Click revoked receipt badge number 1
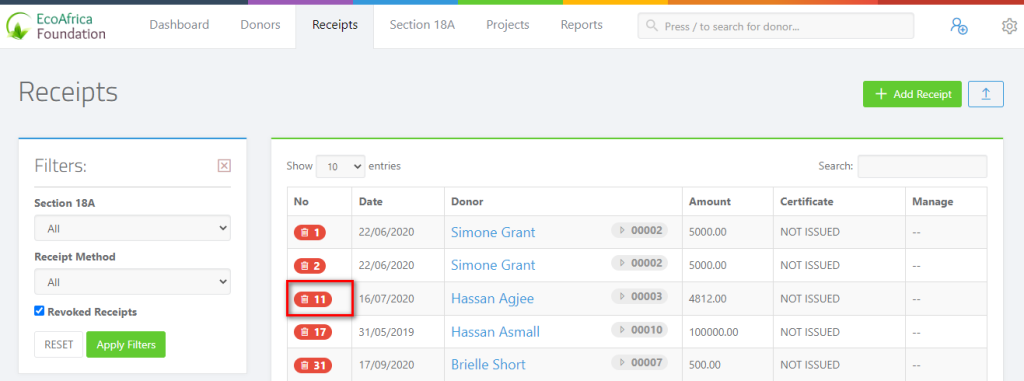1024x381 pixels. (x=310, y=232)
